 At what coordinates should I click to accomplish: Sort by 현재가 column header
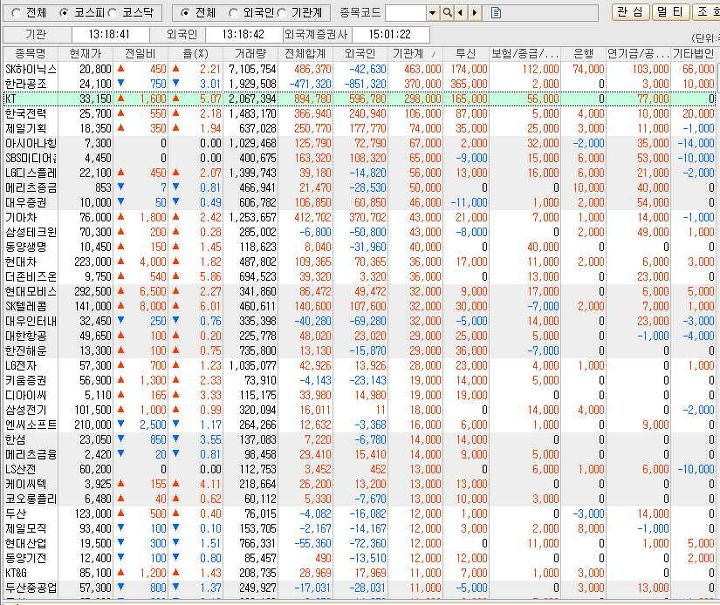tap(85, 54)
